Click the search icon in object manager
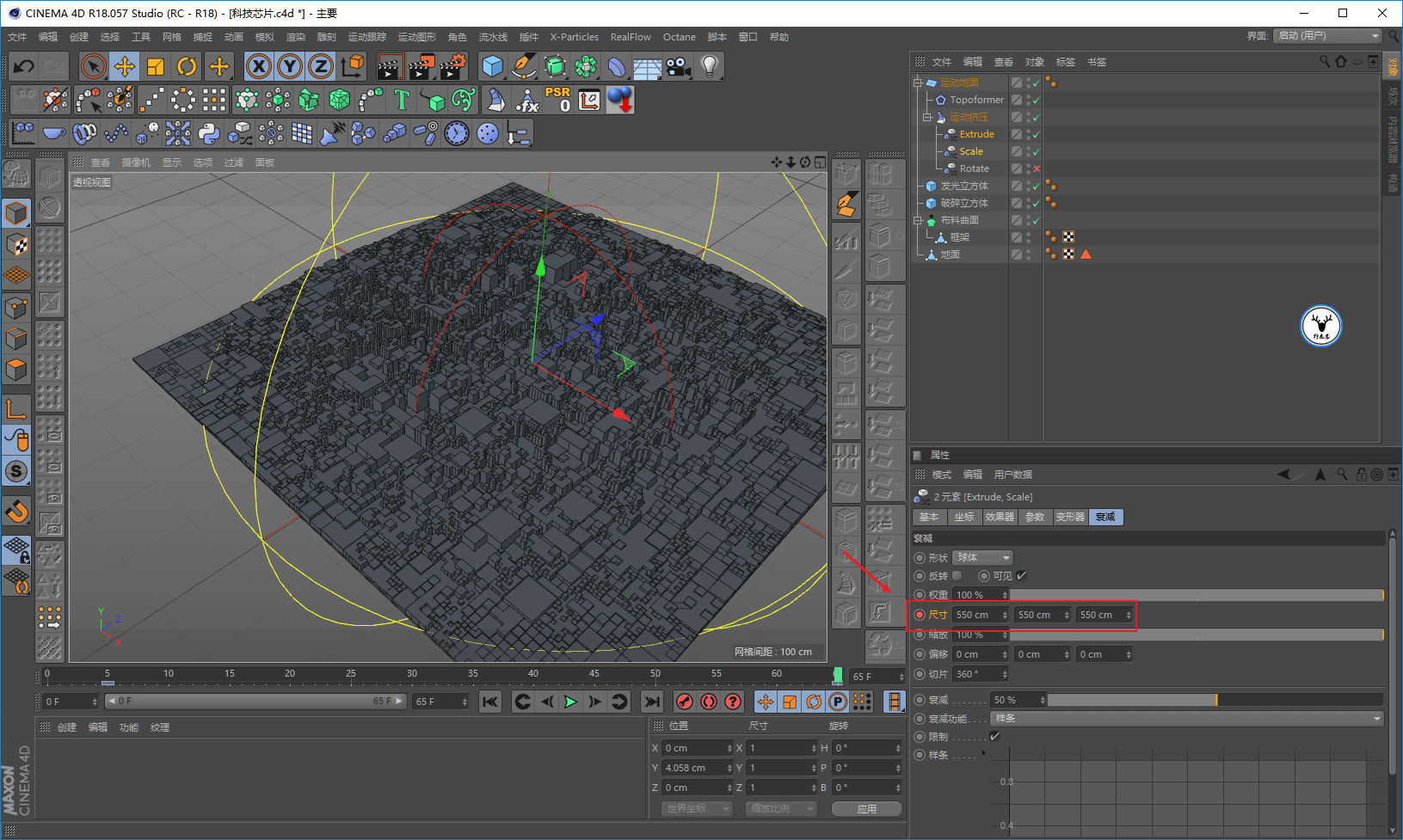This screenshot has height=840, width=1403. (x=1325, y=61)
